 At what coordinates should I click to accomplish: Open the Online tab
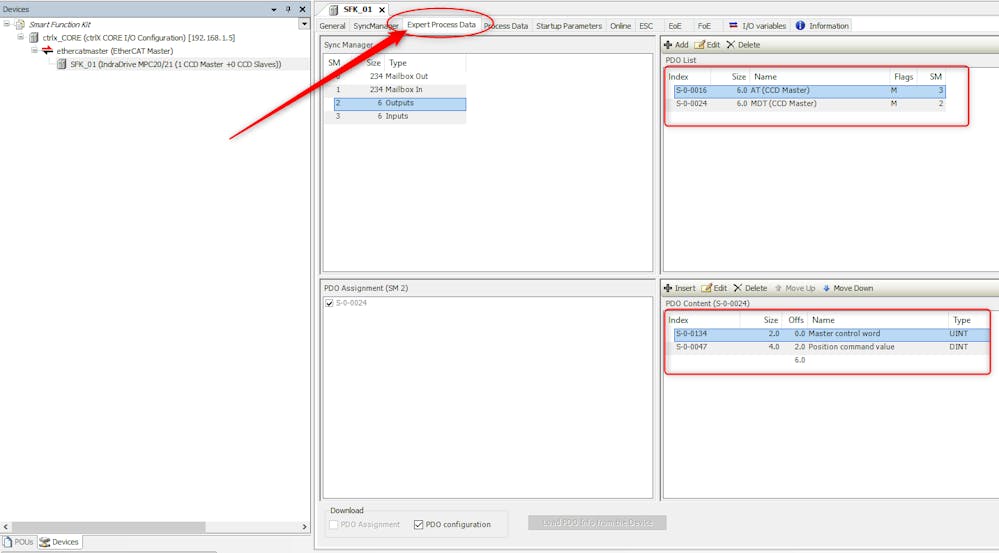[621, 26]
